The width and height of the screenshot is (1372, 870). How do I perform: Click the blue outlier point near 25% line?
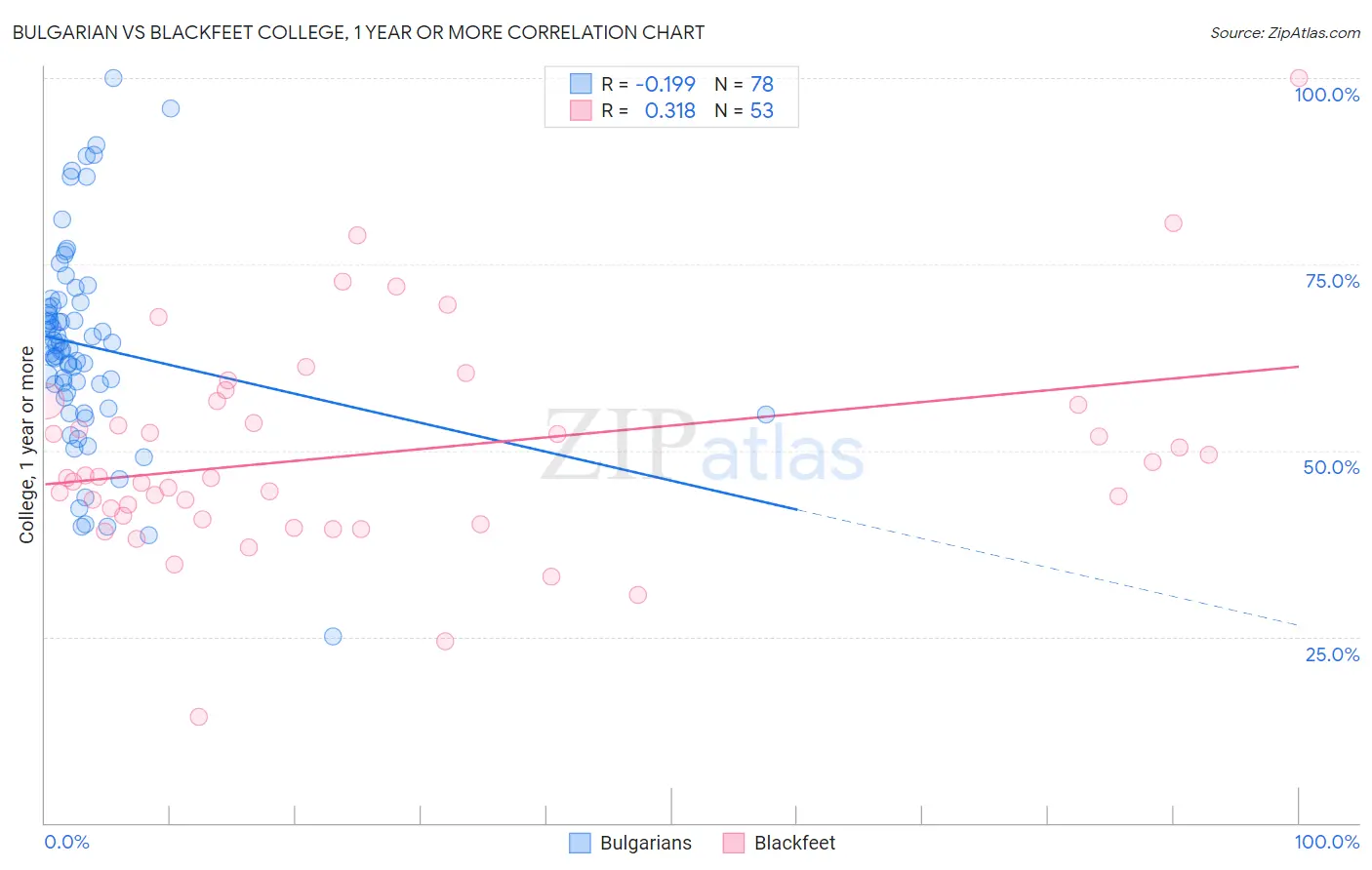pyautogui.click(x=333, y=636)
